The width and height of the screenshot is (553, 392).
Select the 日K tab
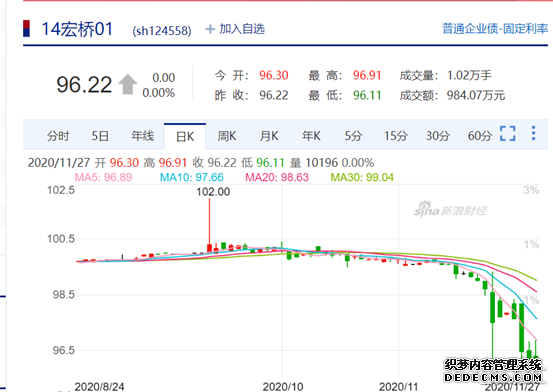click(185, 137)
